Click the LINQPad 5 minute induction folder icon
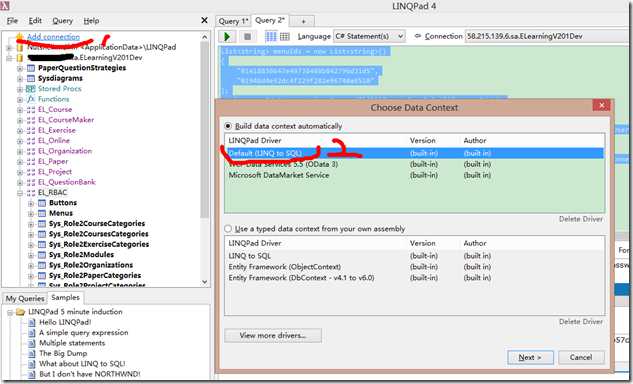Viewport: 633px width, 384px height. click(x=21, y=312)
